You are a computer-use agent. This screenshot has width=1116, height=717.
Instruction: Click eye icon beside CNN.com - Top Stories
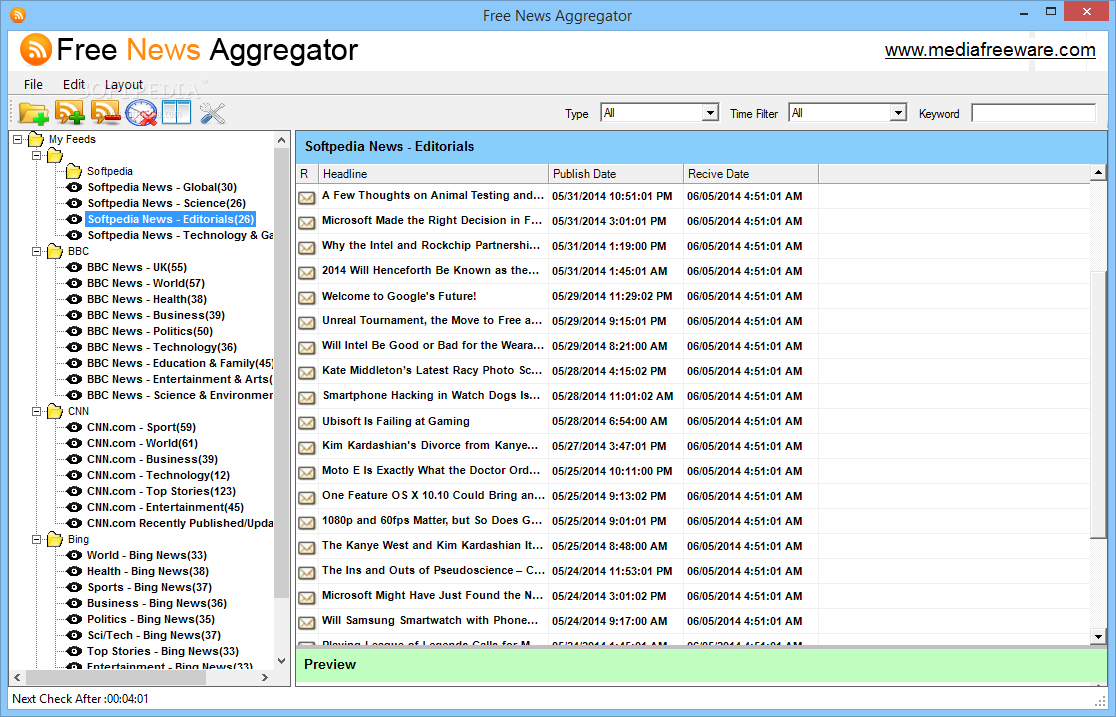point(74,491)
